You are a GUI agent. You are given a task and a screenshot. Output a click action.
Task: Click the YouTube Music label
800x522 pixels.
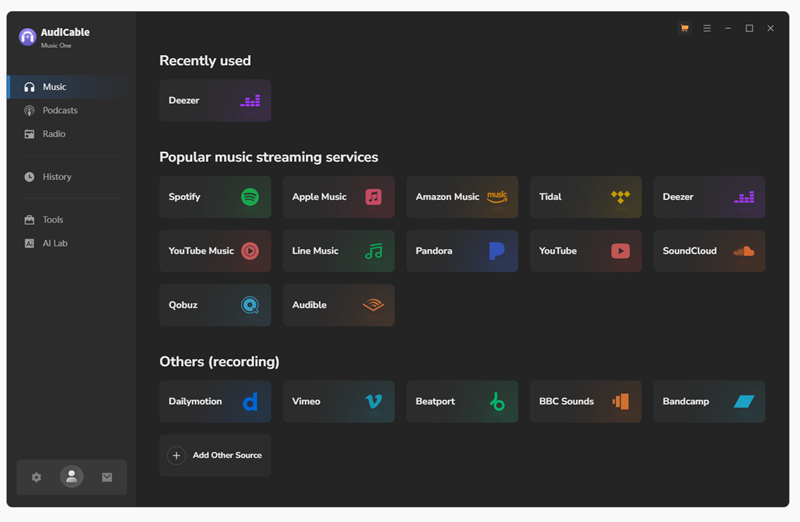[x=201, y=251]
